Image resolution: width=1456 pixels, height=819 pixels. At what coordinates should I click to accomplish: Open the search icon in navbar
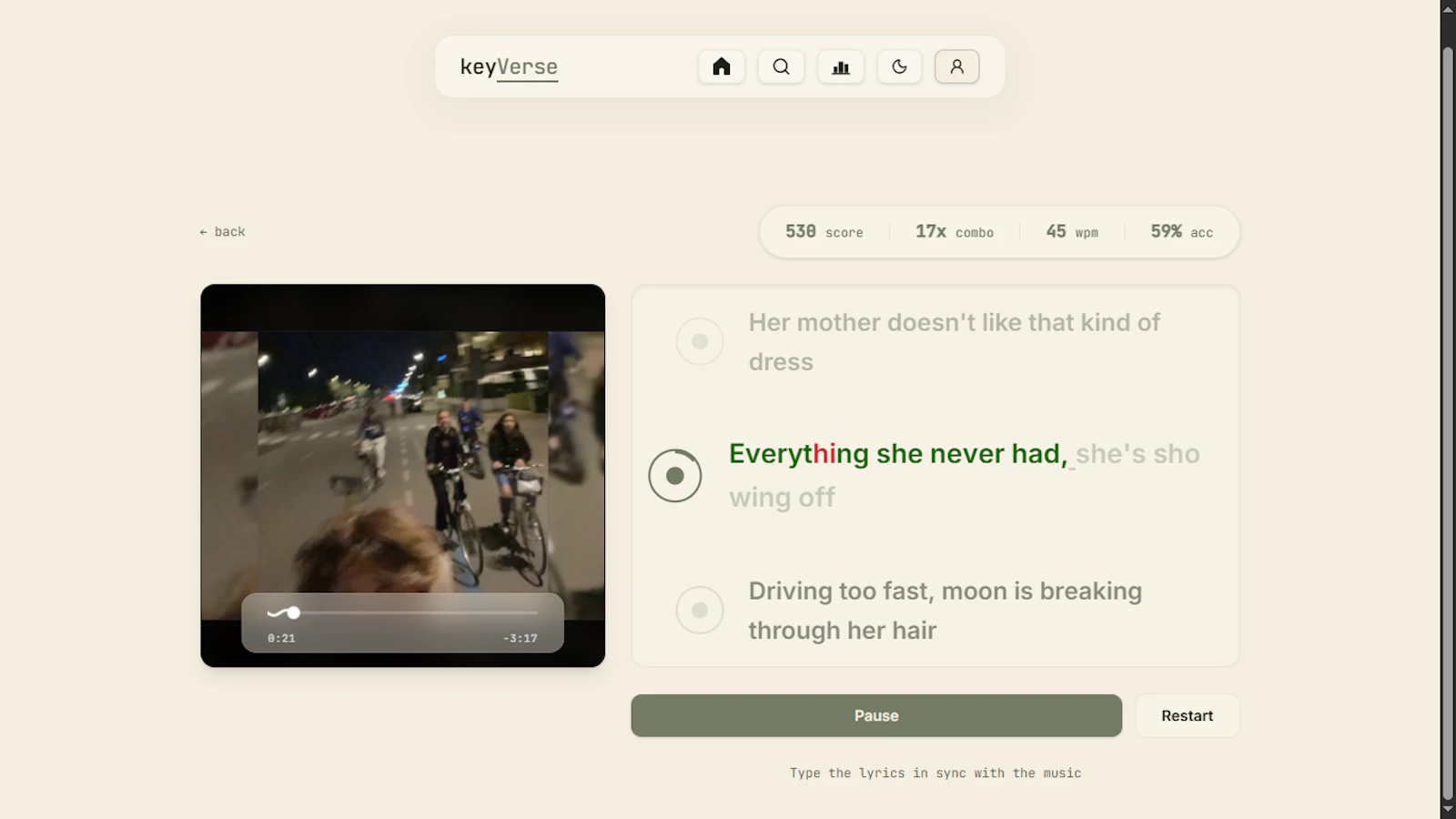(781, 66)
